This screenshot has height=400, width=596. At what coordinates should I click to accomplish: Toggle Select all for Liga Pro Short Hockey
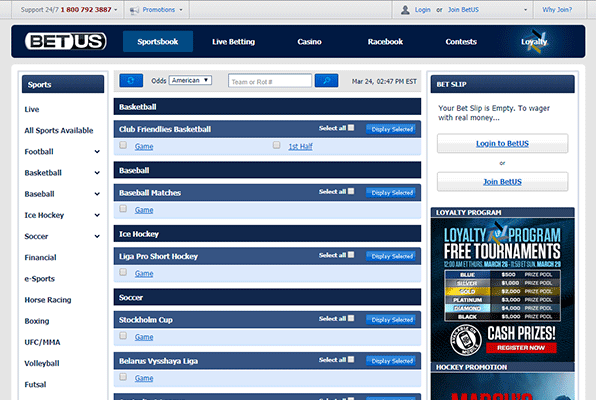[351, 255]
